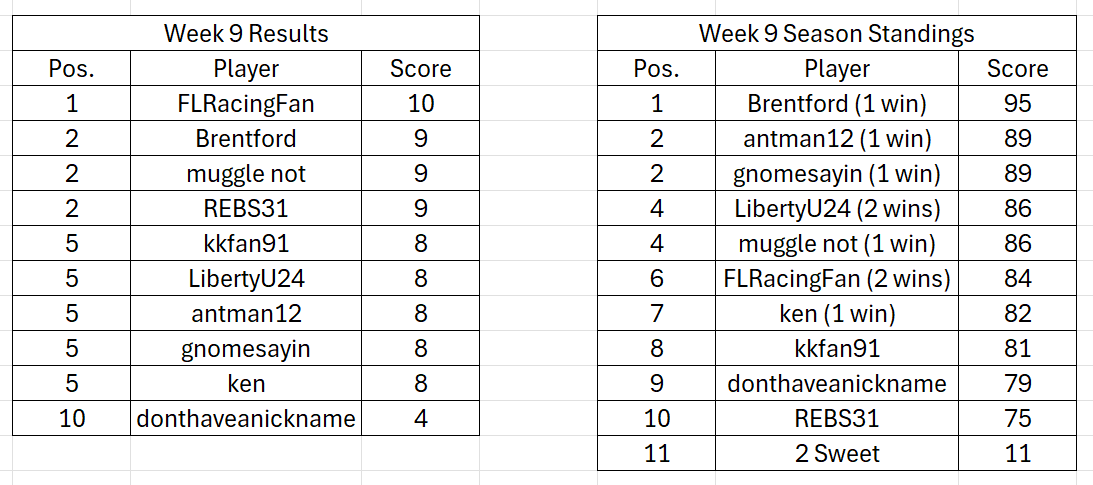This screenshot has height=485, width=1093.
Task: Select the 'ken (1 win)' cell
Action: pos(837,313)
